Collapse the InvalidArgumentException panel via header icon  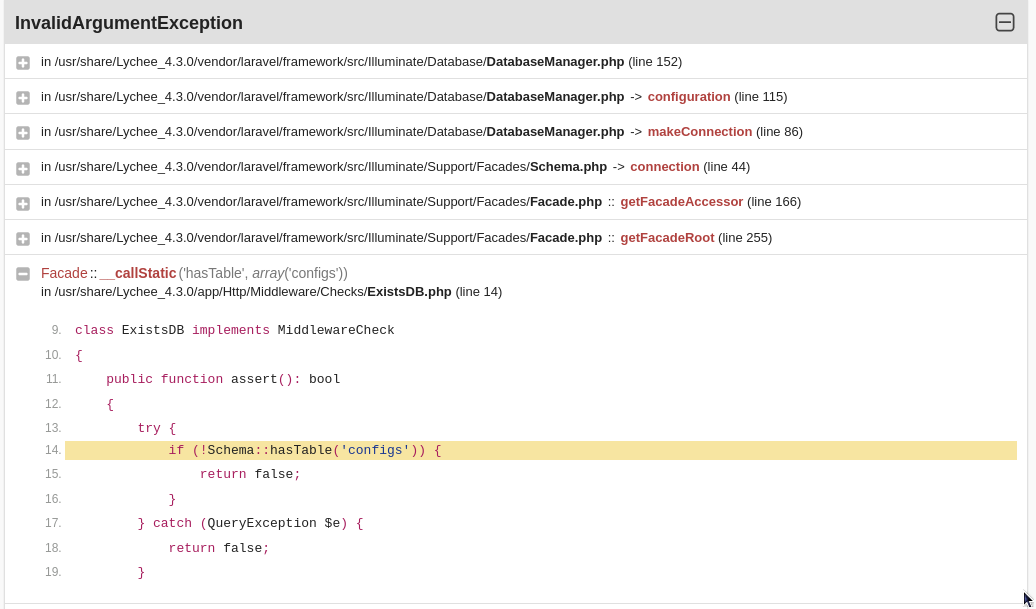[x=1005, y=22]
